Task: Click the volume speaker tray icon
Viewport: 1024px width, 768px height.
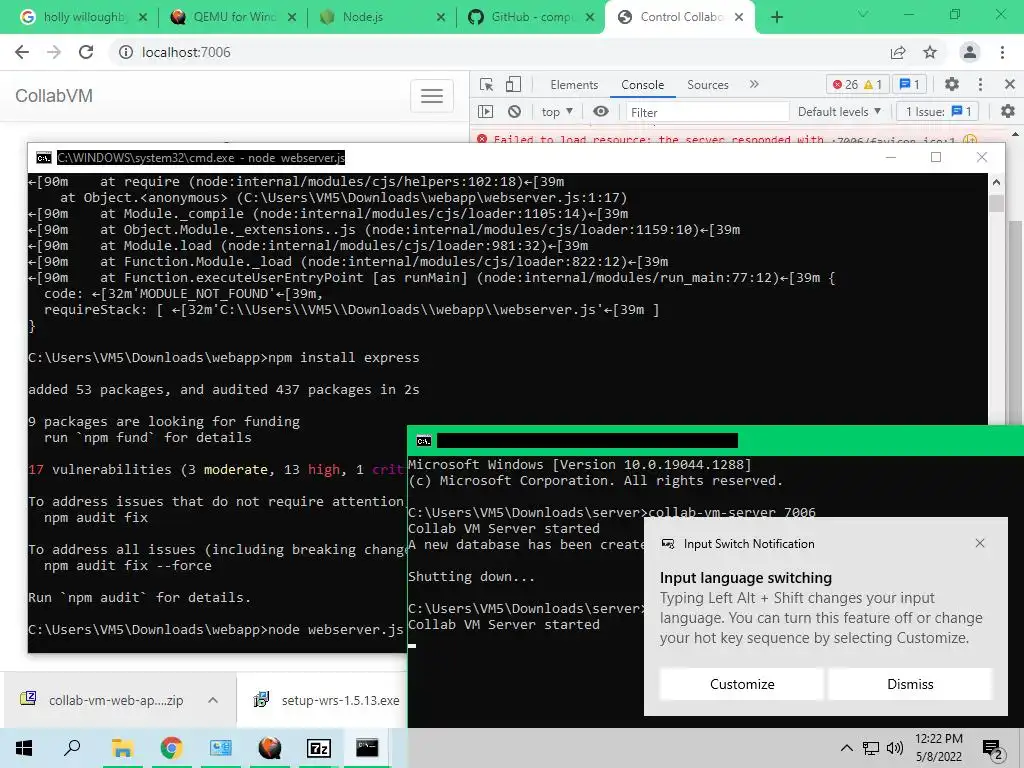Action: [895, 748]
